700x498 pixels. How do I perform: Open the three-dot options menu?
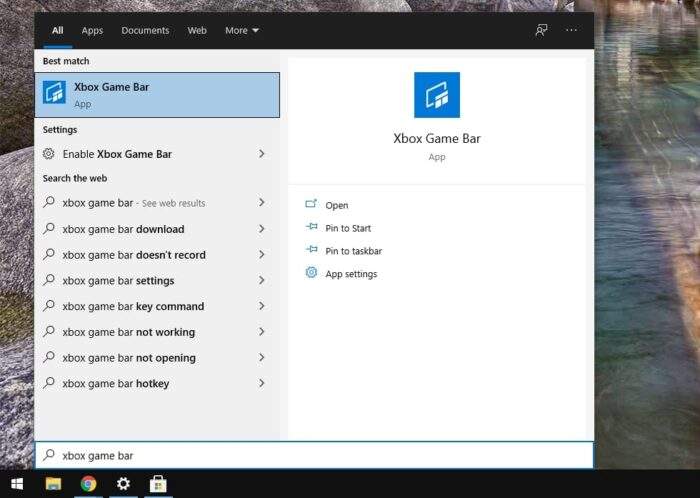pyautogui.click(x=571, y=30)
